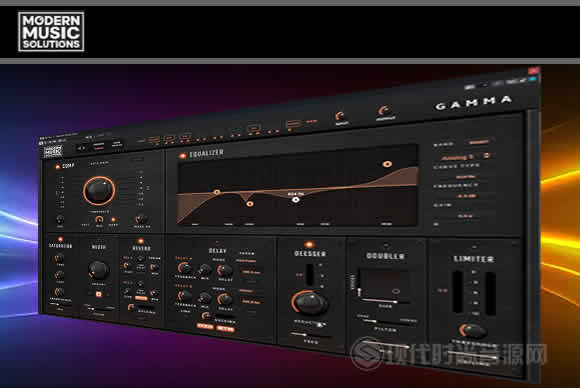Click the top-left Reverb knob

[127, 266]
